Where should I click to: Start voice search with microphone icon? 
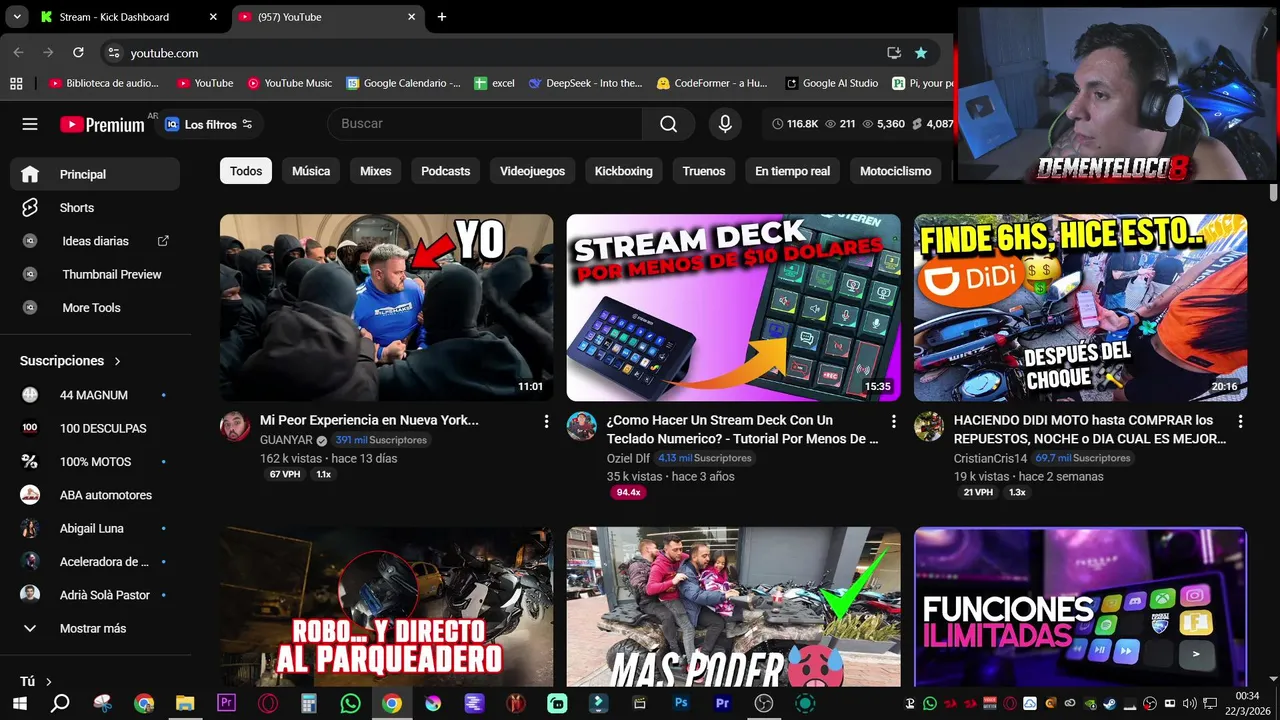725,124
